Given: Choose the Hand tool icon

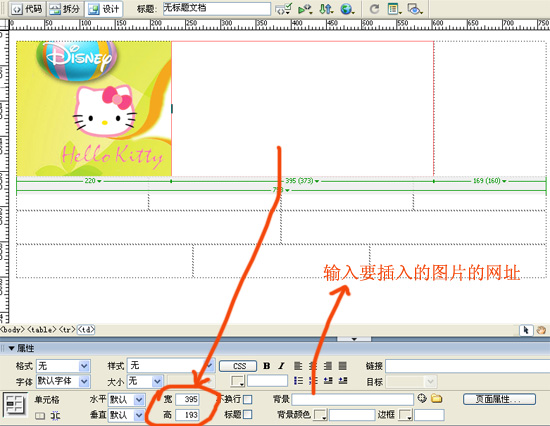Looking at the screenshot, I should 541,330.
